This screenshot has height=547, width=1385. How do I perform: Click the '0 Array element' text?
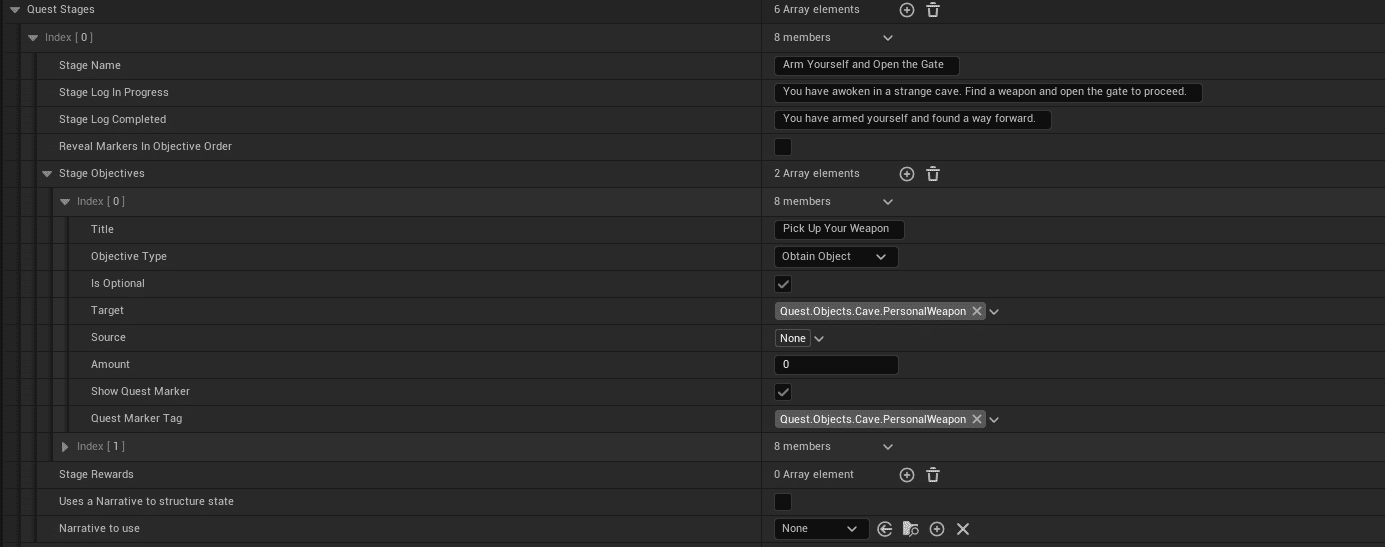814,475
